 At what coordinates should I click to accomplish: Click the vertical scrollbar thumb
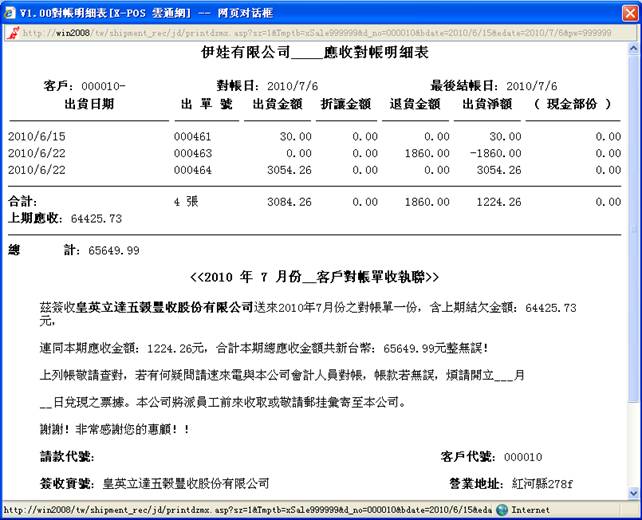[633, 230]
